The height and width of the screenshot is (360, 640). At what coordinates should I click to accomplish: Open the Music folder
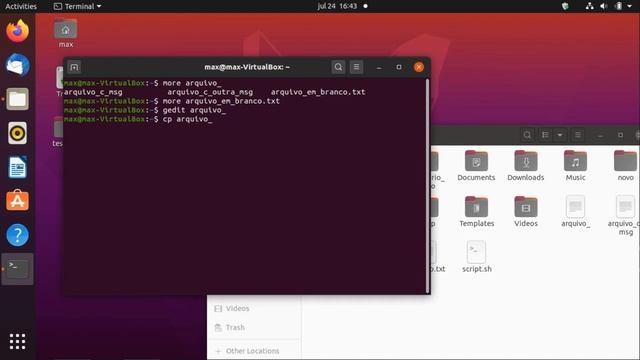pos(576,166)
